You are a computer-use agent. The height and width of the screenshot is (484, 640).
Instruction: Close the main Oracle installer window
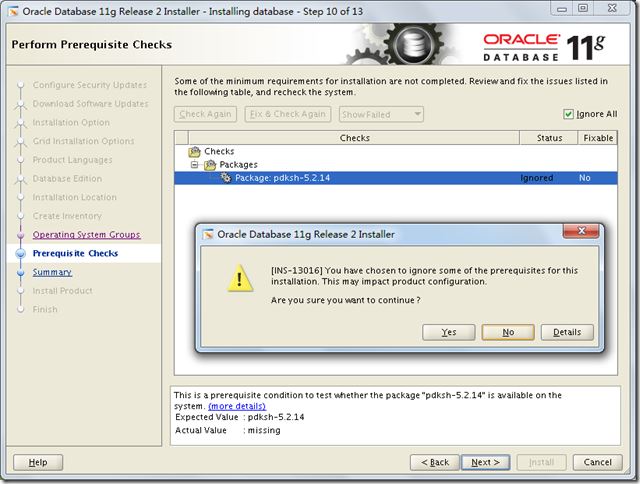(612, 8)
